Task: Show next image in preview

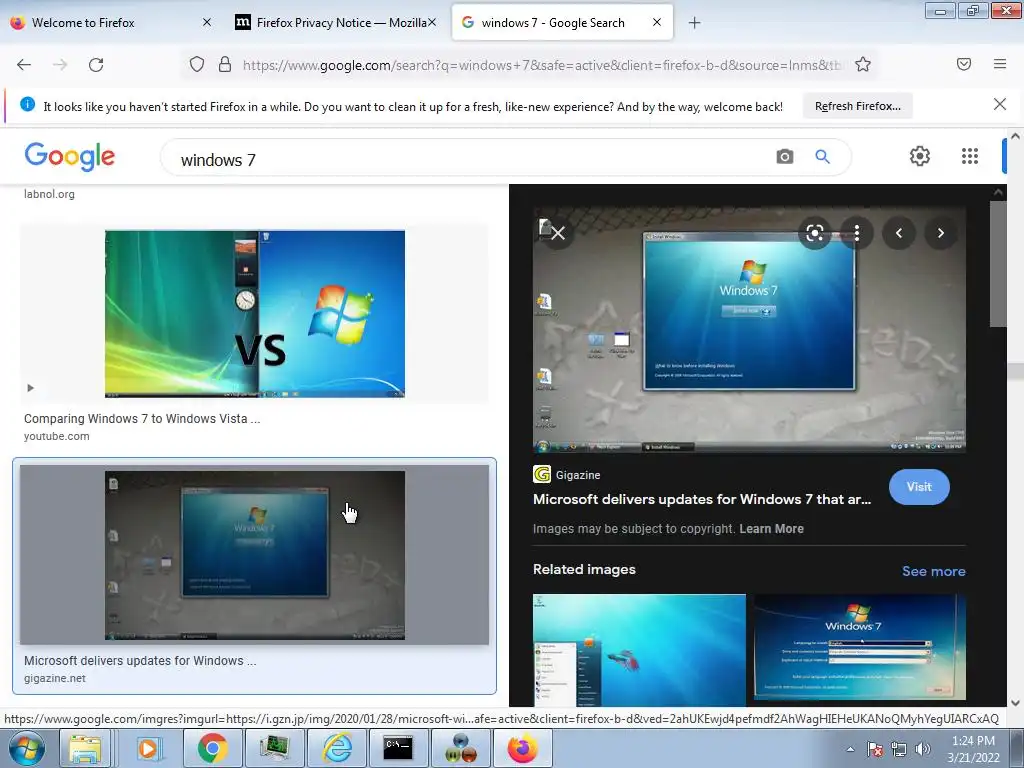Action: tap(940, 233)
